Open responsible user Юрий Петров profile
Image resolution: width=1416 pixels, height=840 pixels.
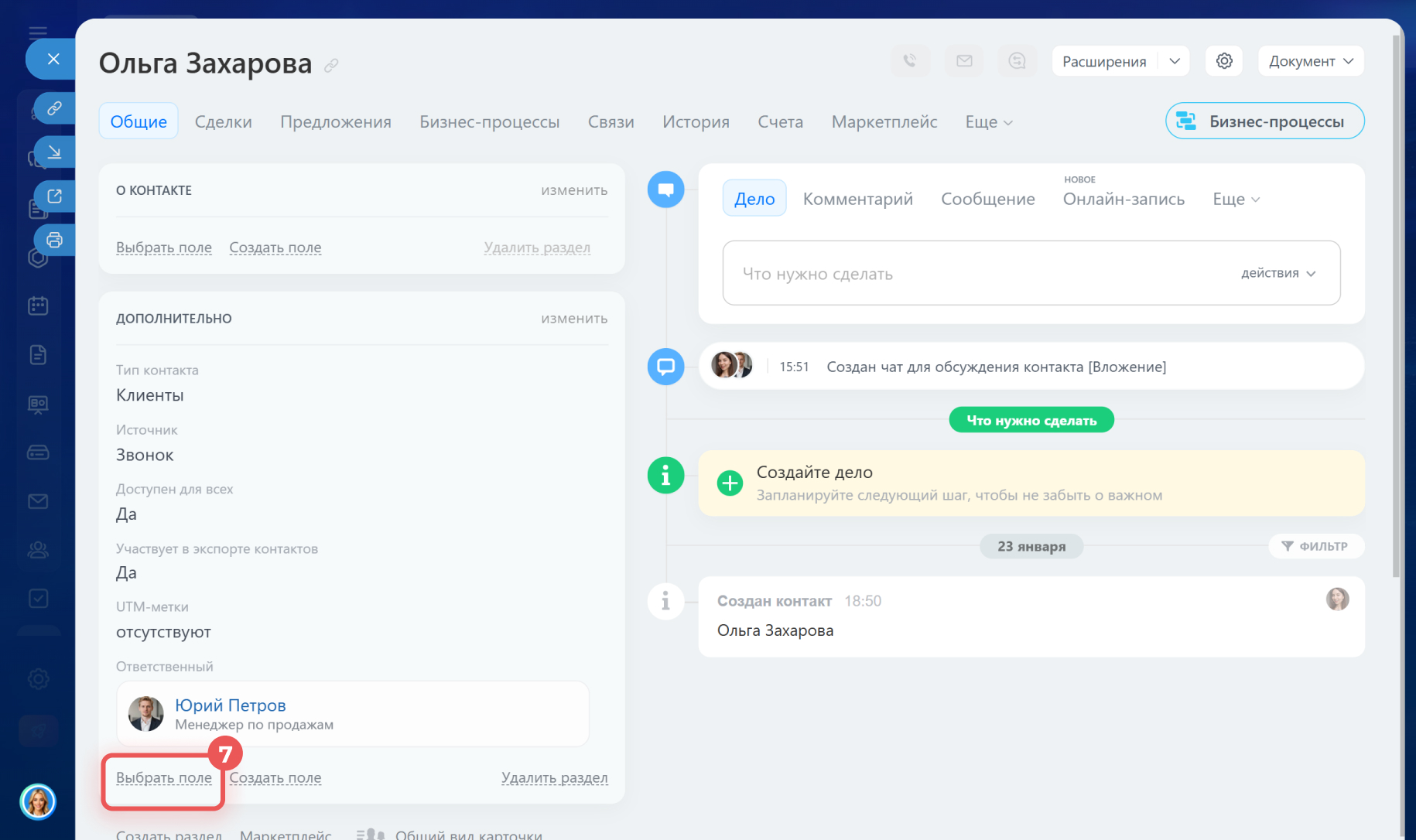coord(230,705)
